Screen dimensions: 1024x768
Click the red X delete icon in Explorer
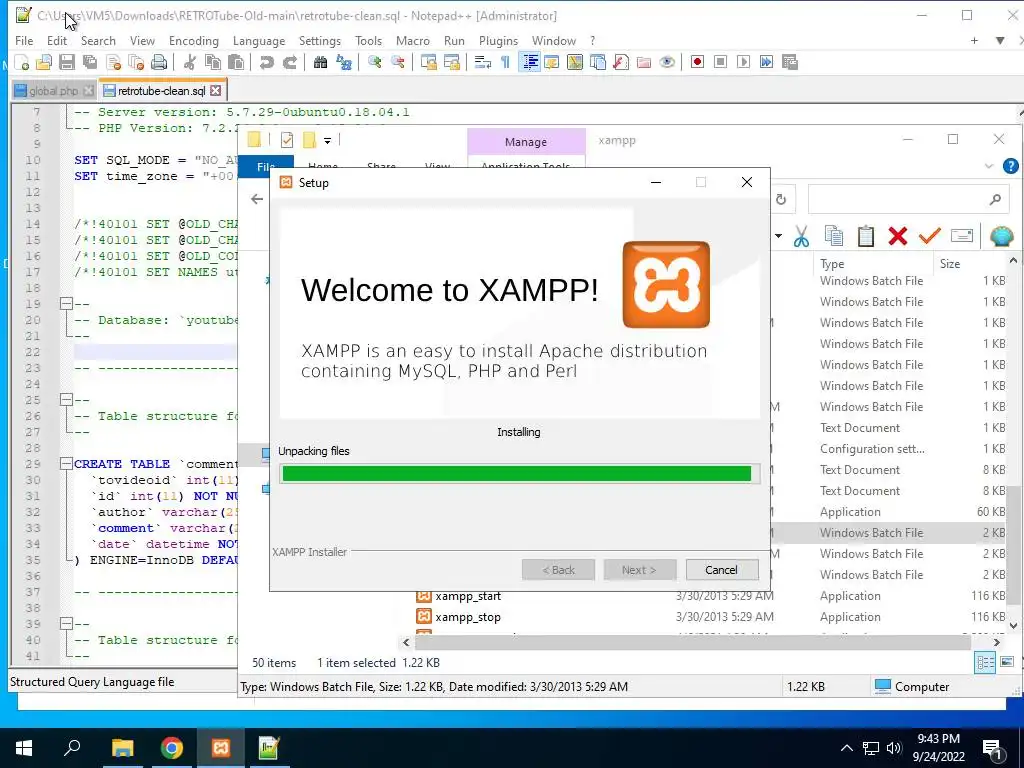[x=898, y=236]
